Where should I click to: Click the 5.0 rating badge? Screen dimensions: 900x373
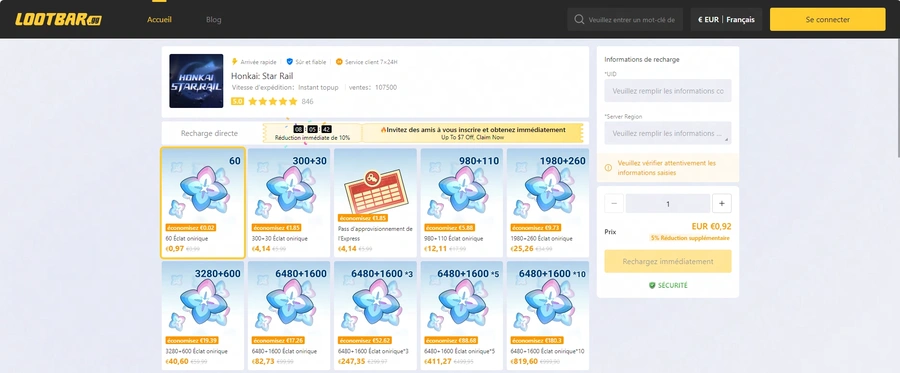click(237, 102)
